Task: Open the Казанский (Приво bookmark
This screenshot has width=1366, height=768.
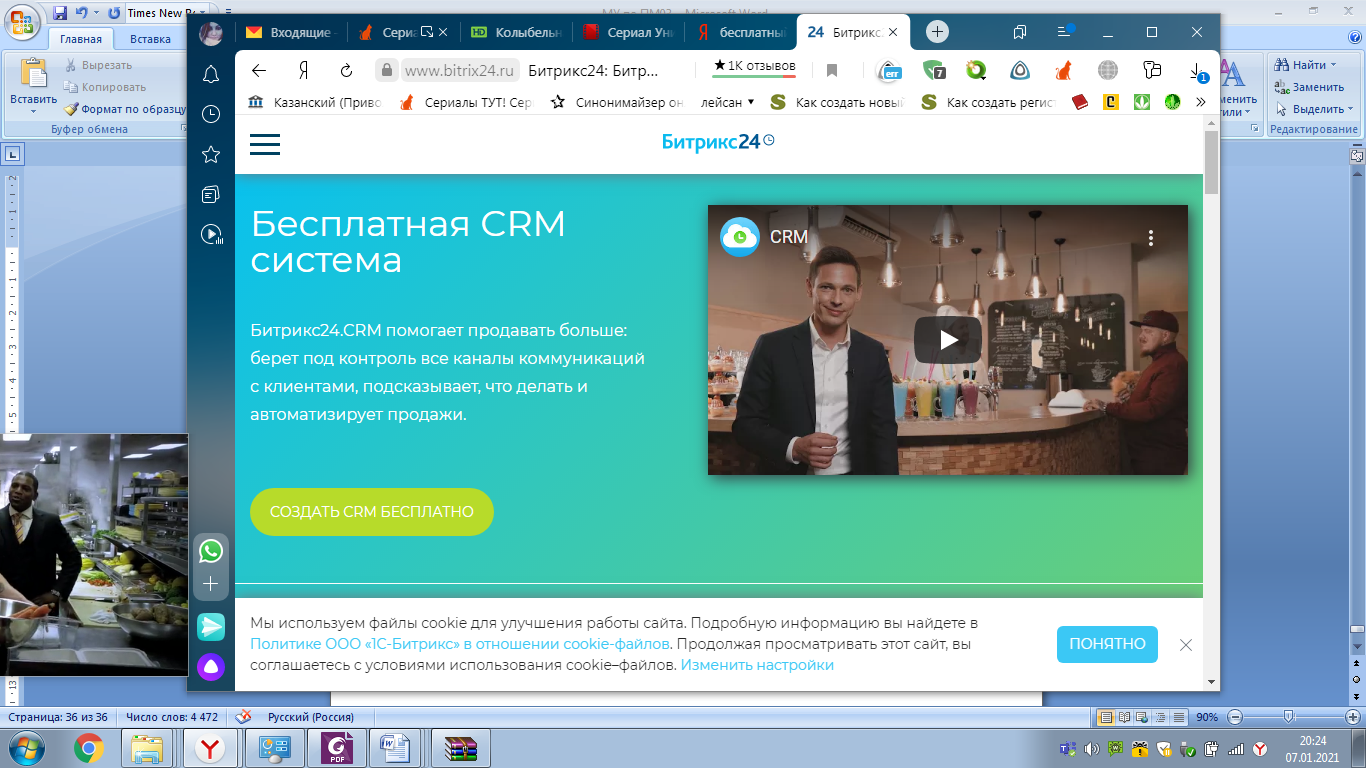Action: coord(315,102)
